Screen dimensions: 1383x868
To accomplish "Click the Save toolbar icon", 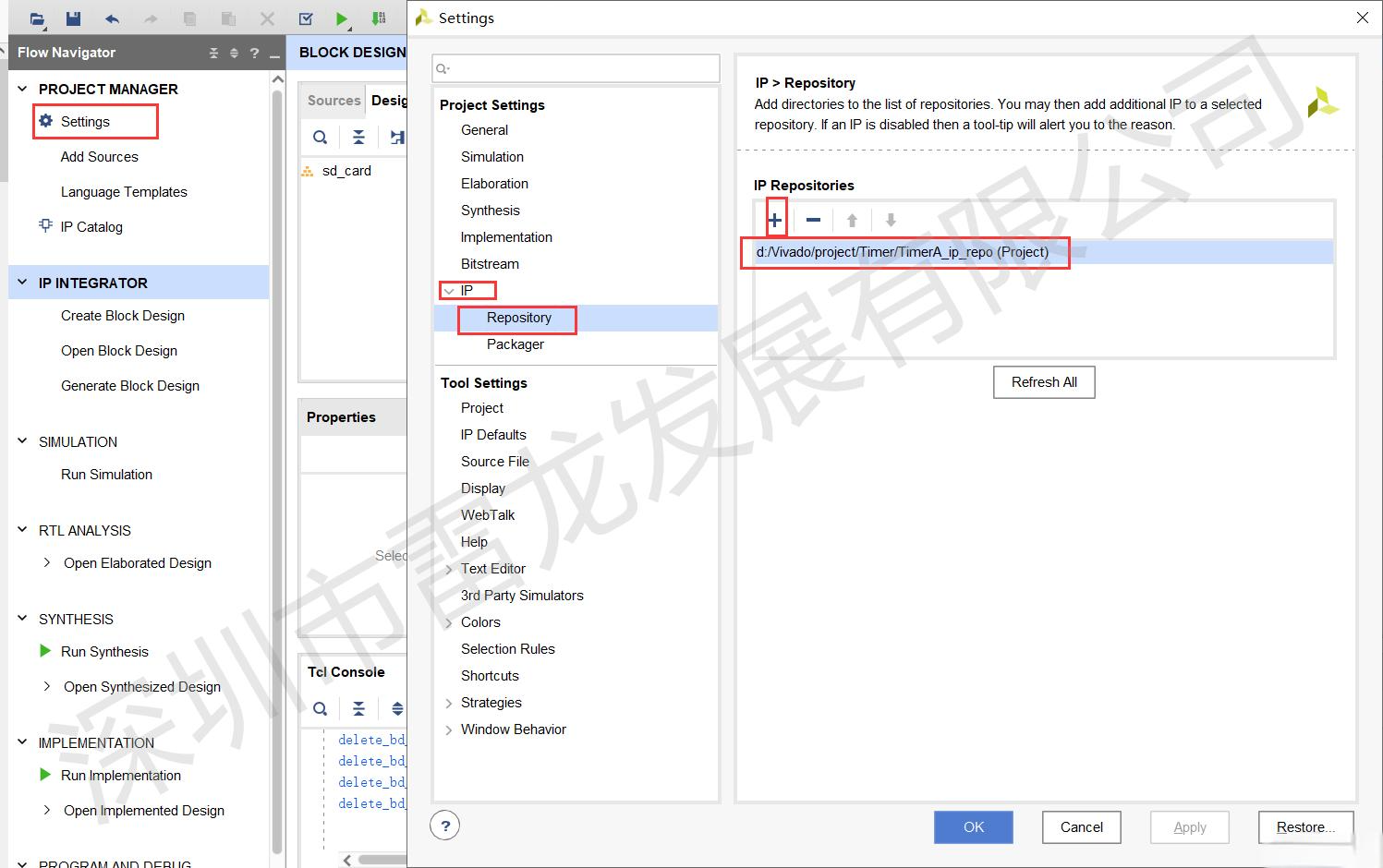I will [74, 18].
